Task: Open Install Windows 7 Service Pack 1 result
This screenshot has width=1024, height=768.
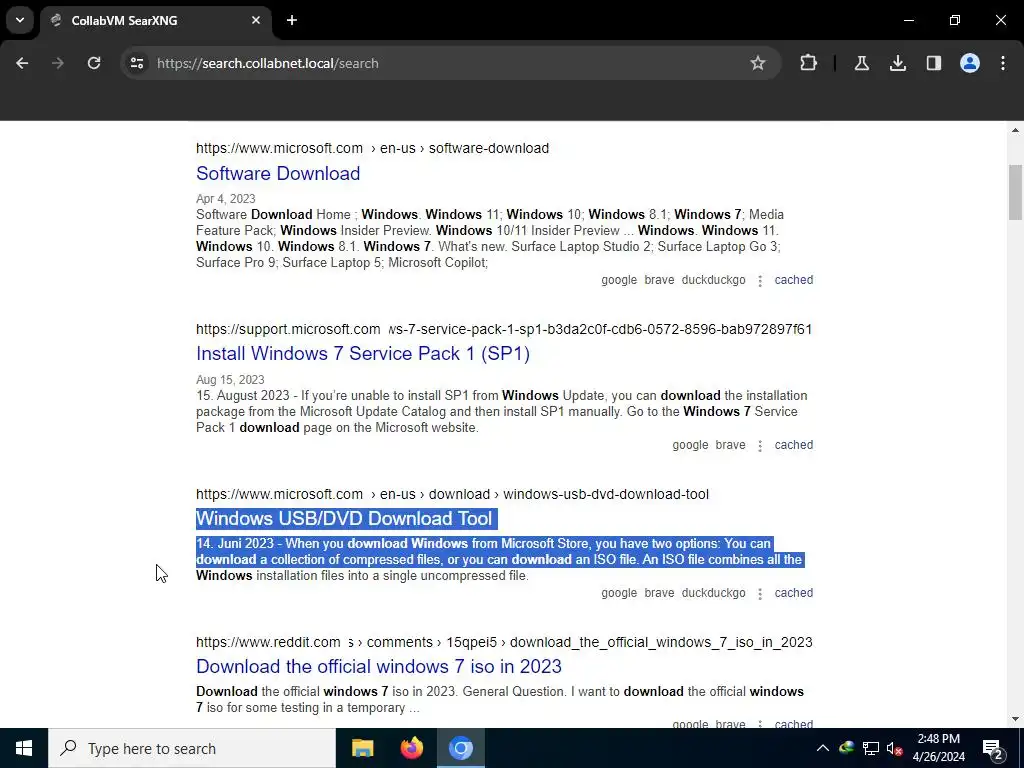Action: tap(363, 353)
